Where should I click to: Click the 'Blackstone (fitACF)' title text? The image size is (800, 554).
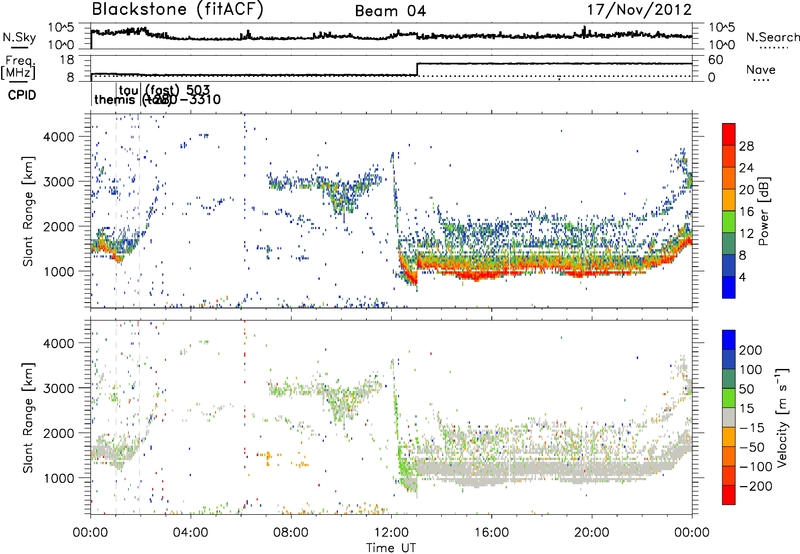coord(177,10)
